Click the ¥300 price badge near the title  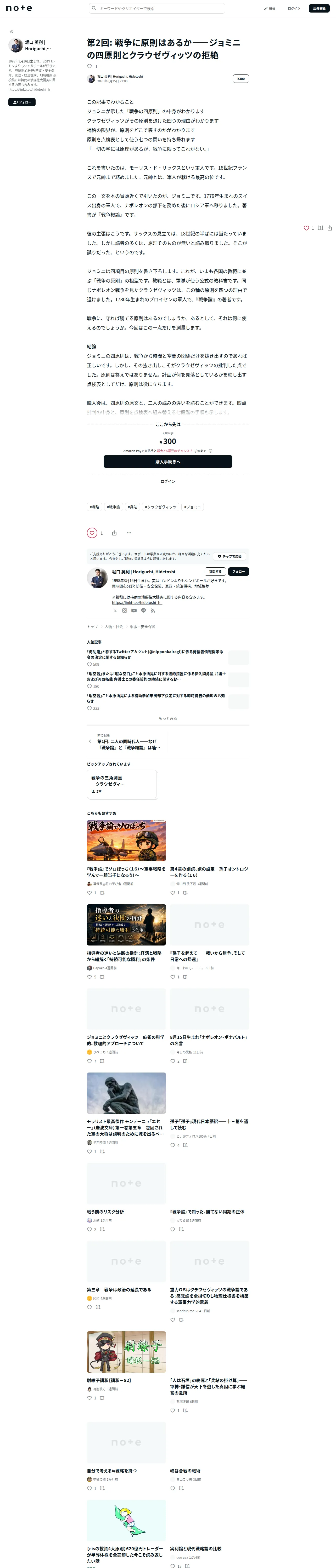241,78
